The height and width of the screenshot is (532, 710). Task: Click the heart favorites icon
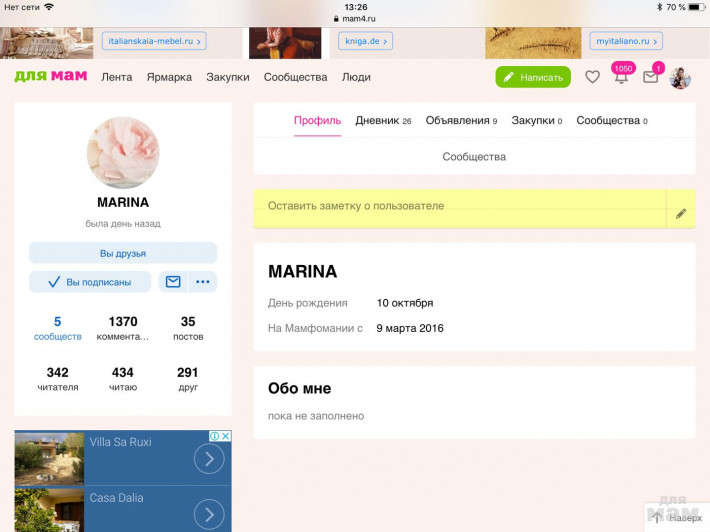[x=592, y=77]
